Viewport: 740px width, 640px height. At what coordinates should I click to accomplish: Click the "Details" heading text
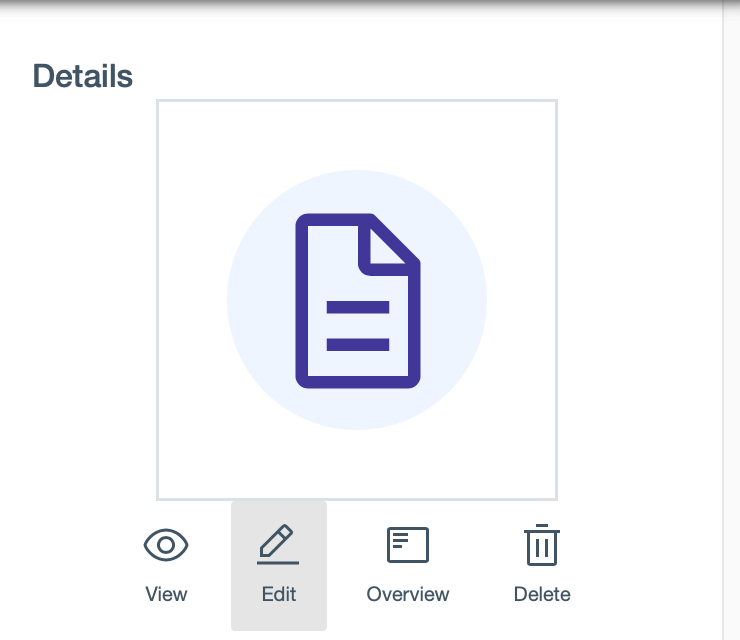pyautogui.click(x=83, y=76)
